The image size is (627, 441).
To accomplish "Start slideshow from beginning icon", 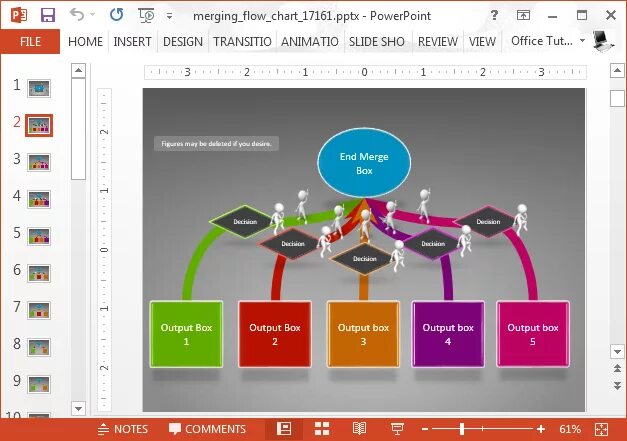I will point(146,15).
